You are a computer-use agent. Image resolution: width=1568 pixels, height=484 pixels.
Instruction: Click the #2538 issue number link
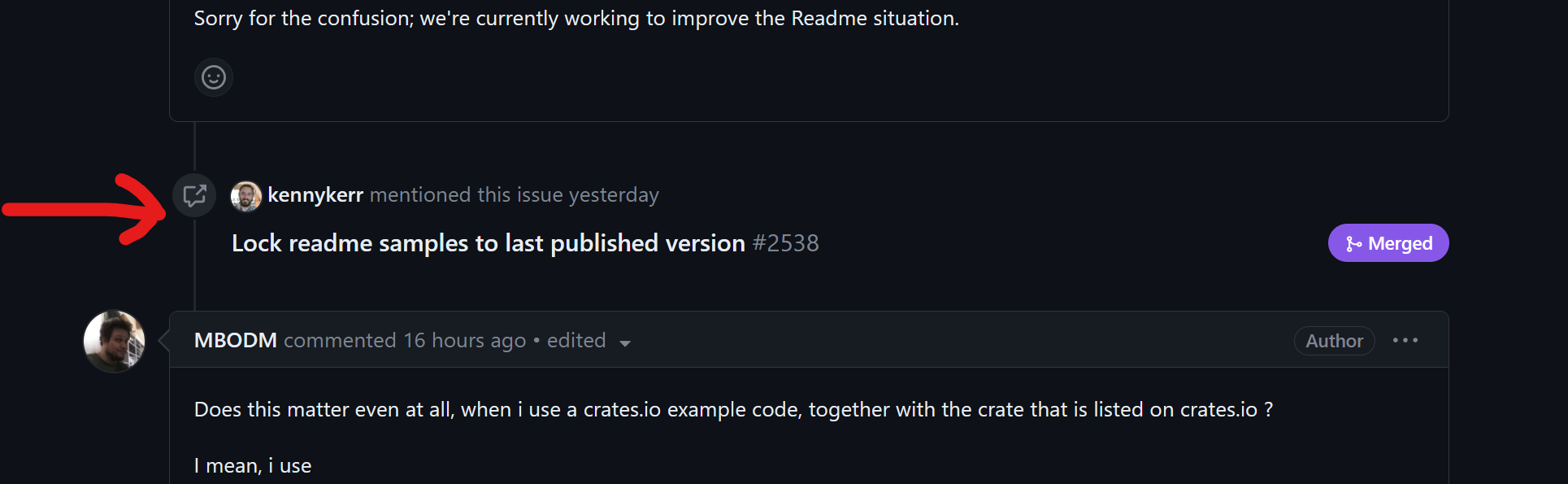pyautogui.click(x=786, y=242)
